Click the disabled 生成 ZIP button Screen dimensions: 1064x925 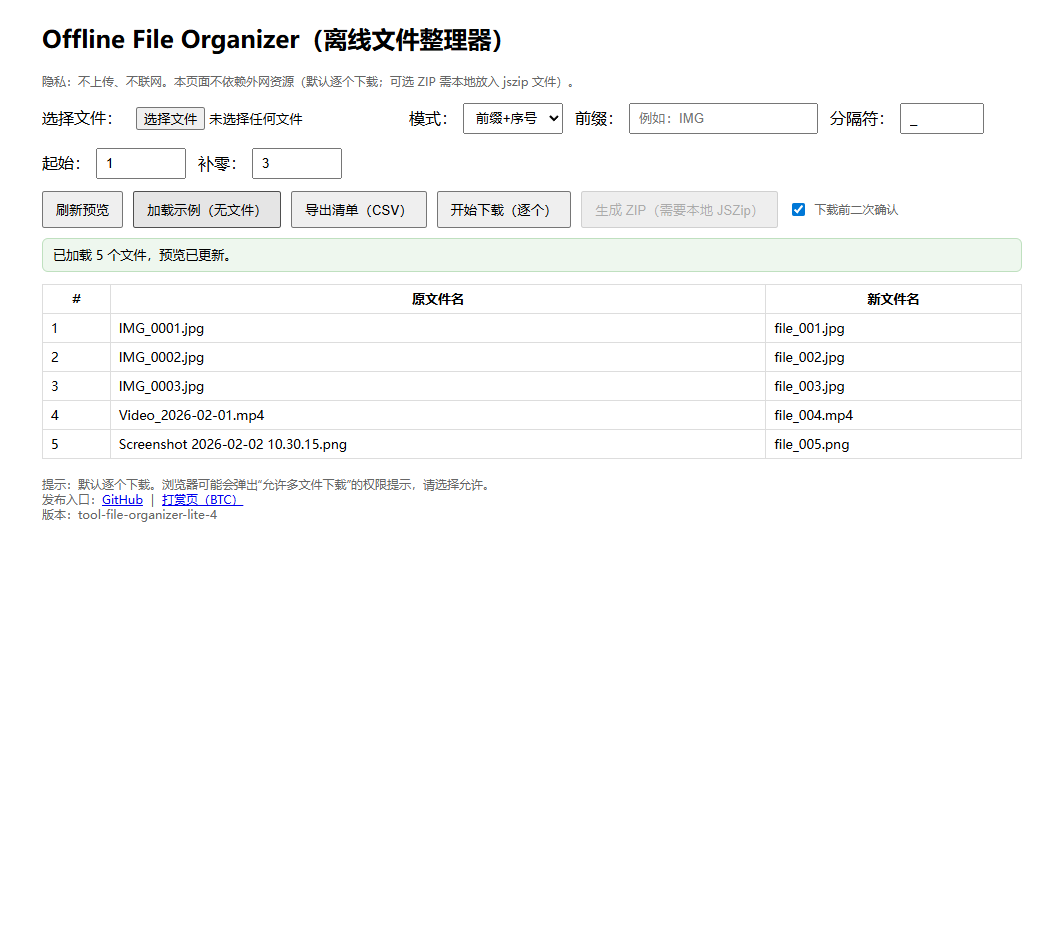tap(679, 209)
